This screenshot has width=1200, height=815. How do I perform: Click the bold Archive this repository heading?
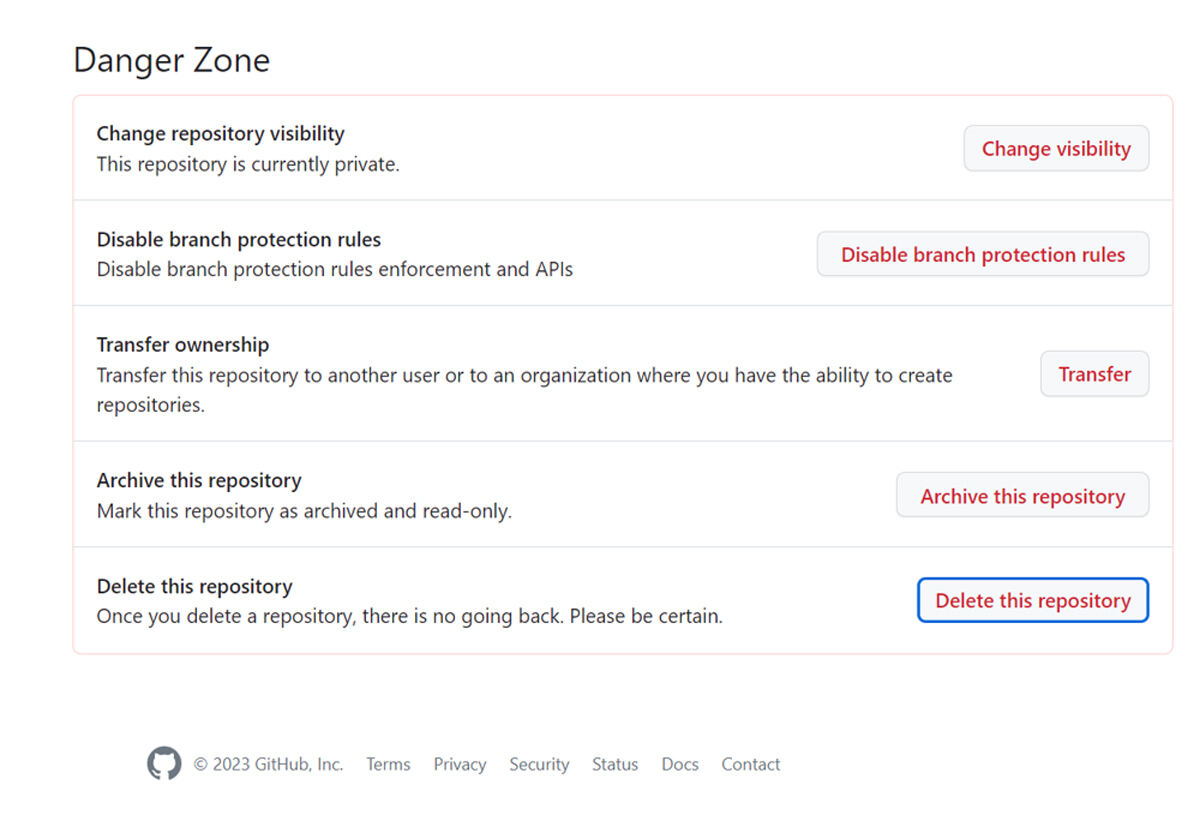199,481
